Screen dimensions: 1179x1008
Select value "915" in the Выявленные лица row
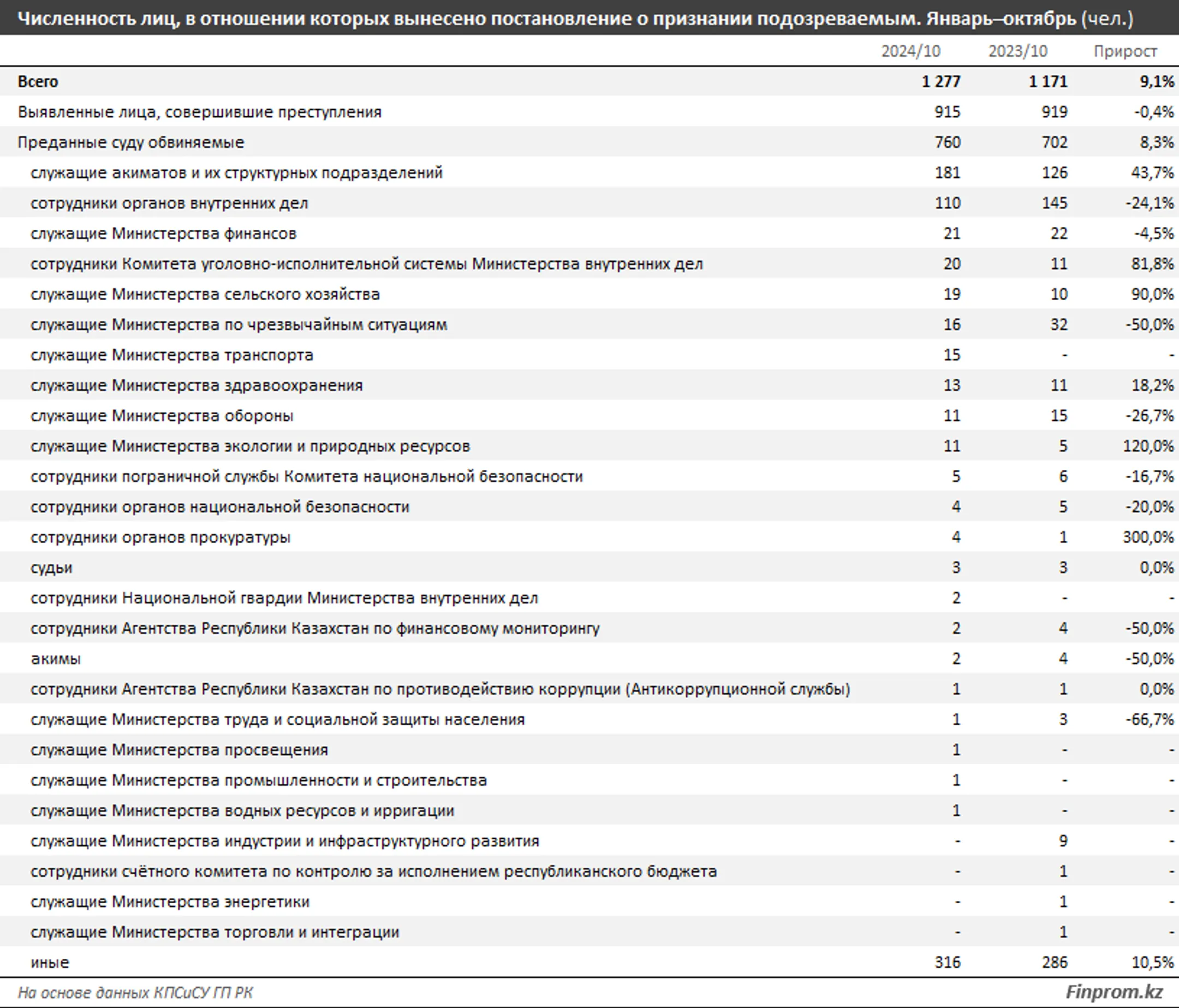947,112
